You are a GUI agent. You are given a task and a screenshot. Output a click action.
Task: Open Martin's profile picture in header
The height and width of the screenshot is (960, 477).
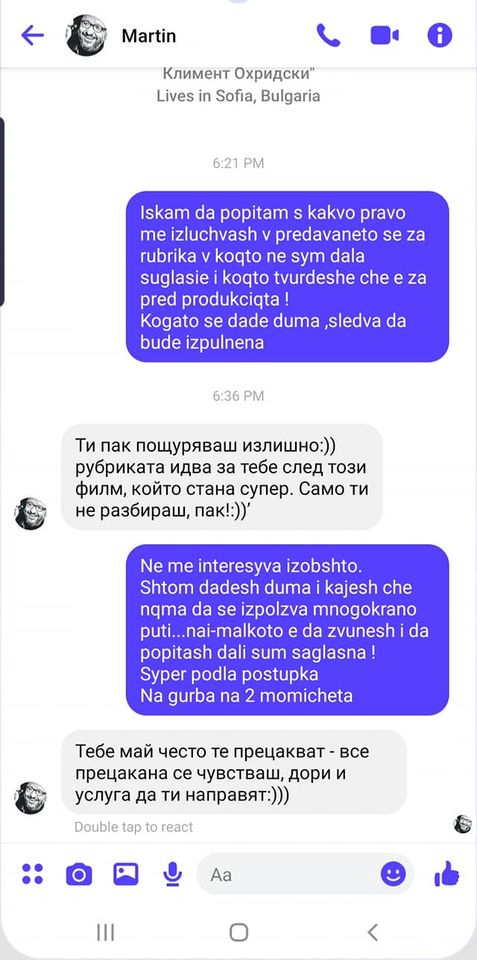pyautogui.click(x=86, y=36)
